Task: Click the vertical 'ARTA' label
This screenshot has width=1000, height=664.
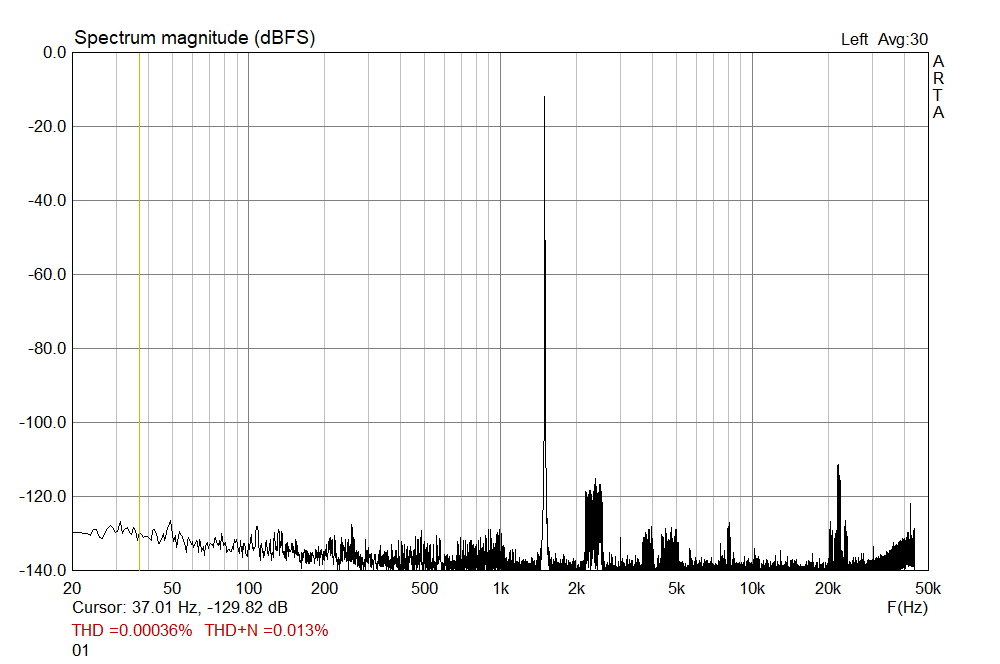Action: click(938, 87)
